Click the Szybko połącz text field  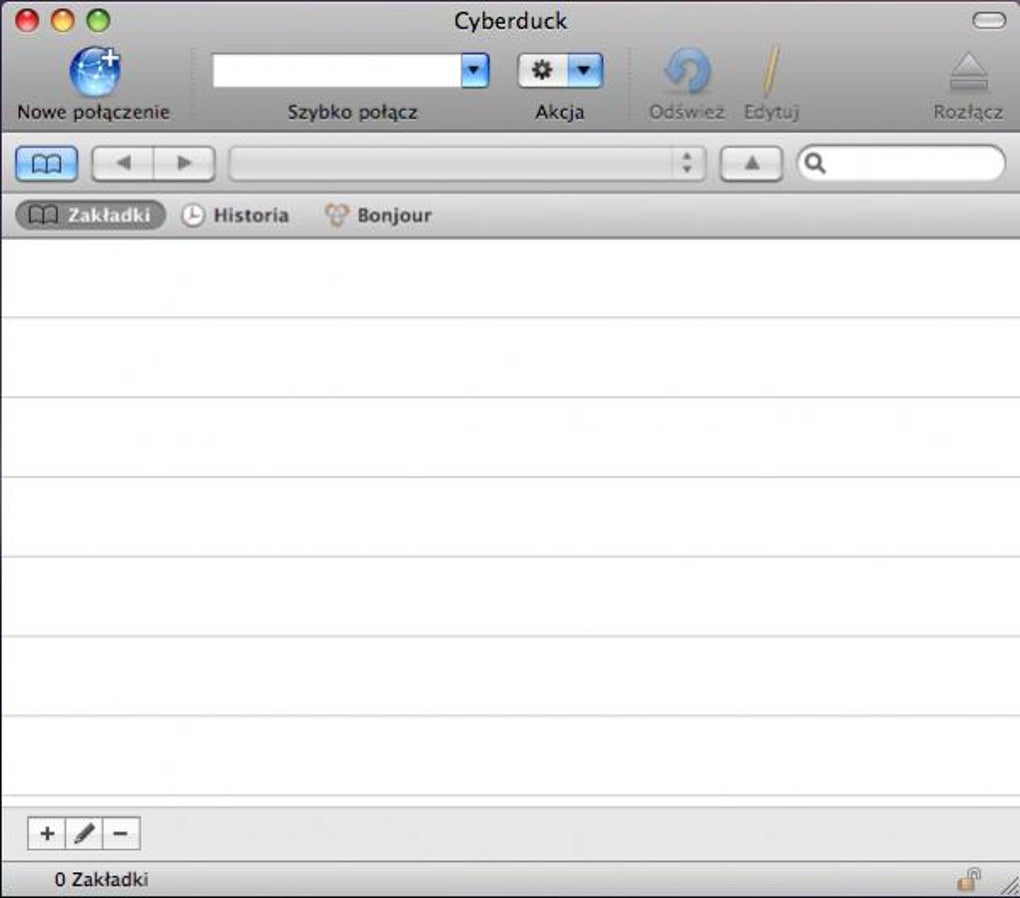coord(337,70)
